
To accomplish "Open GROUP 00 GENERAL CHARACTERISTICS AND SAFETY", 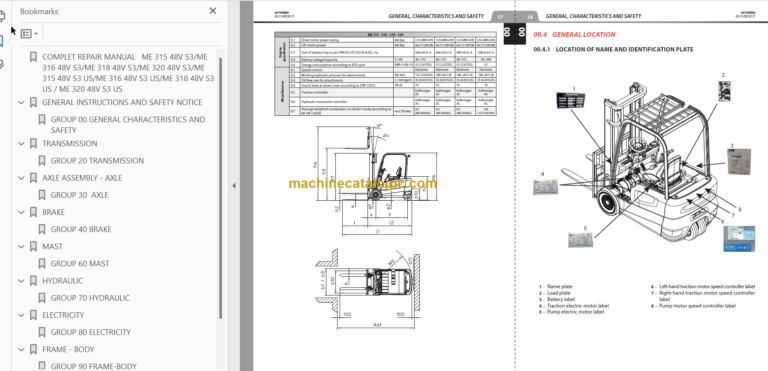I will click(128, 124).
